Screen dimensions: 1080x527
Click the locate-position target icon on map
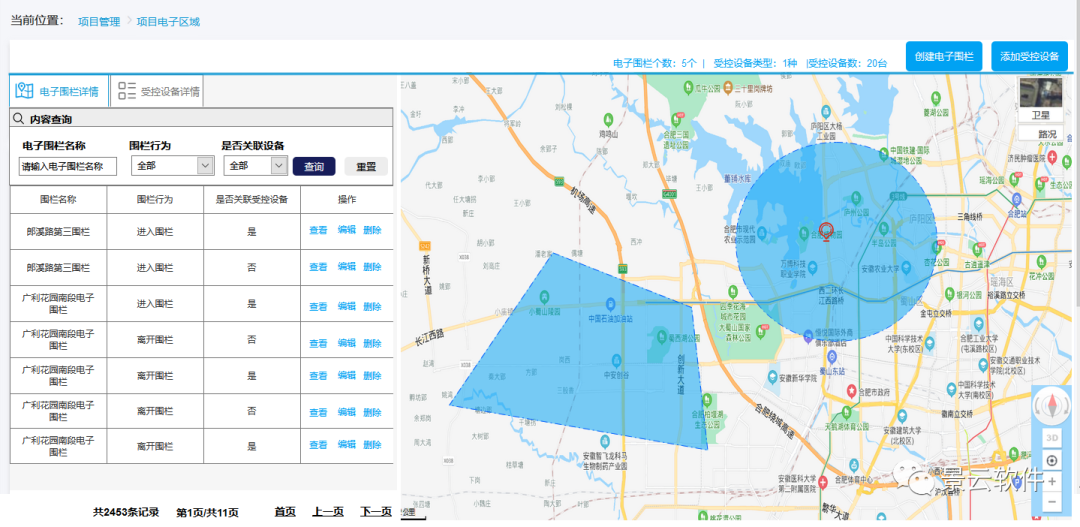[1051, 460]
